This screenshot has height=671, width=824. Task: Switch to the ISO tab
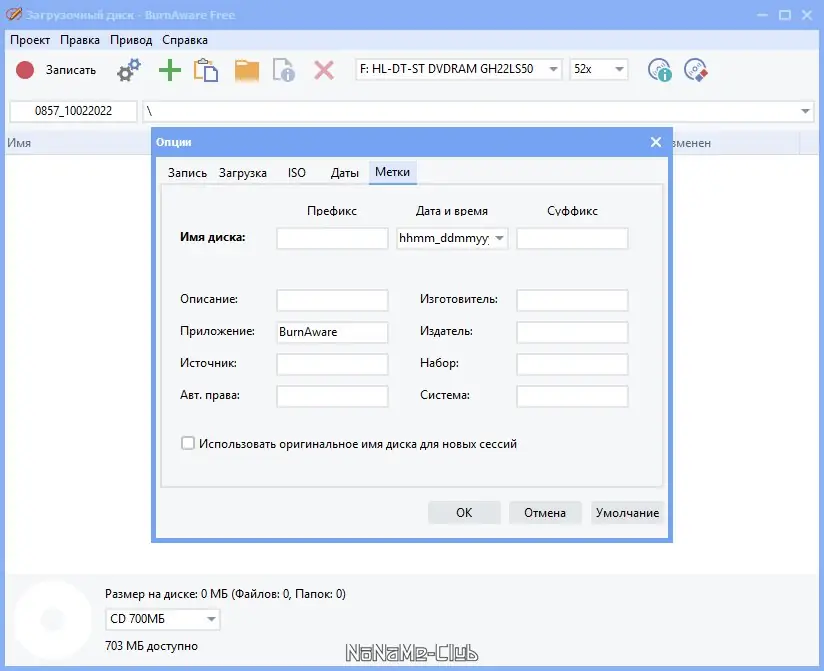coord(296,173)
